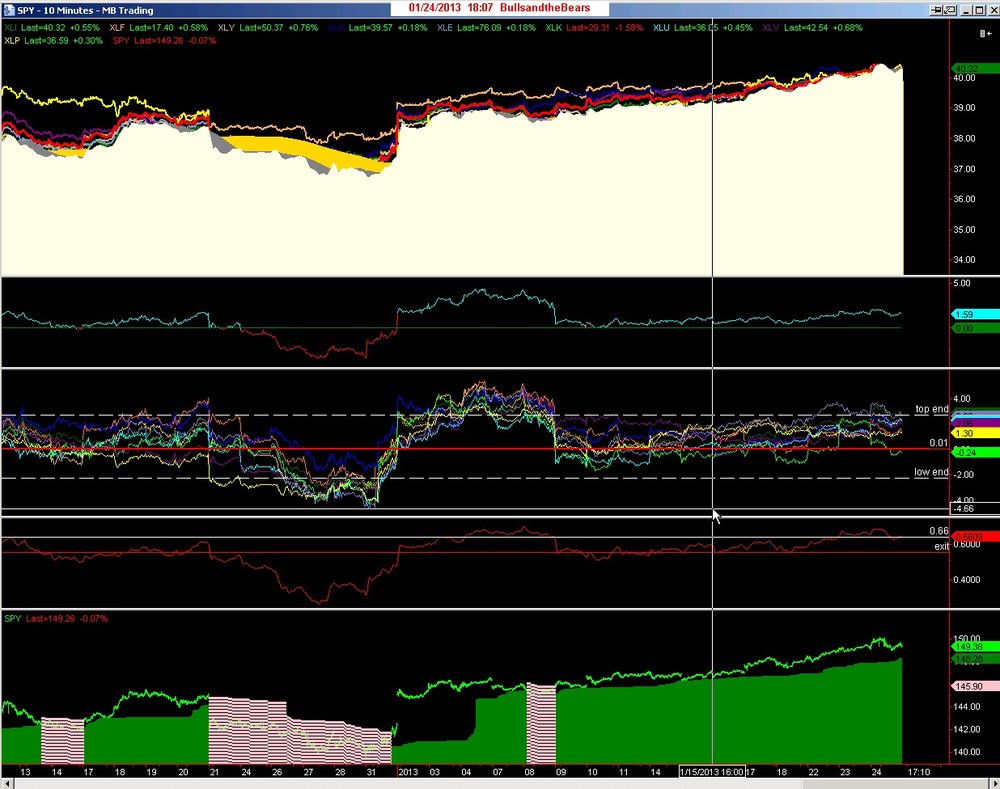Select the XLU legend entry
The image size is (1000, 789).
(703, 27)
